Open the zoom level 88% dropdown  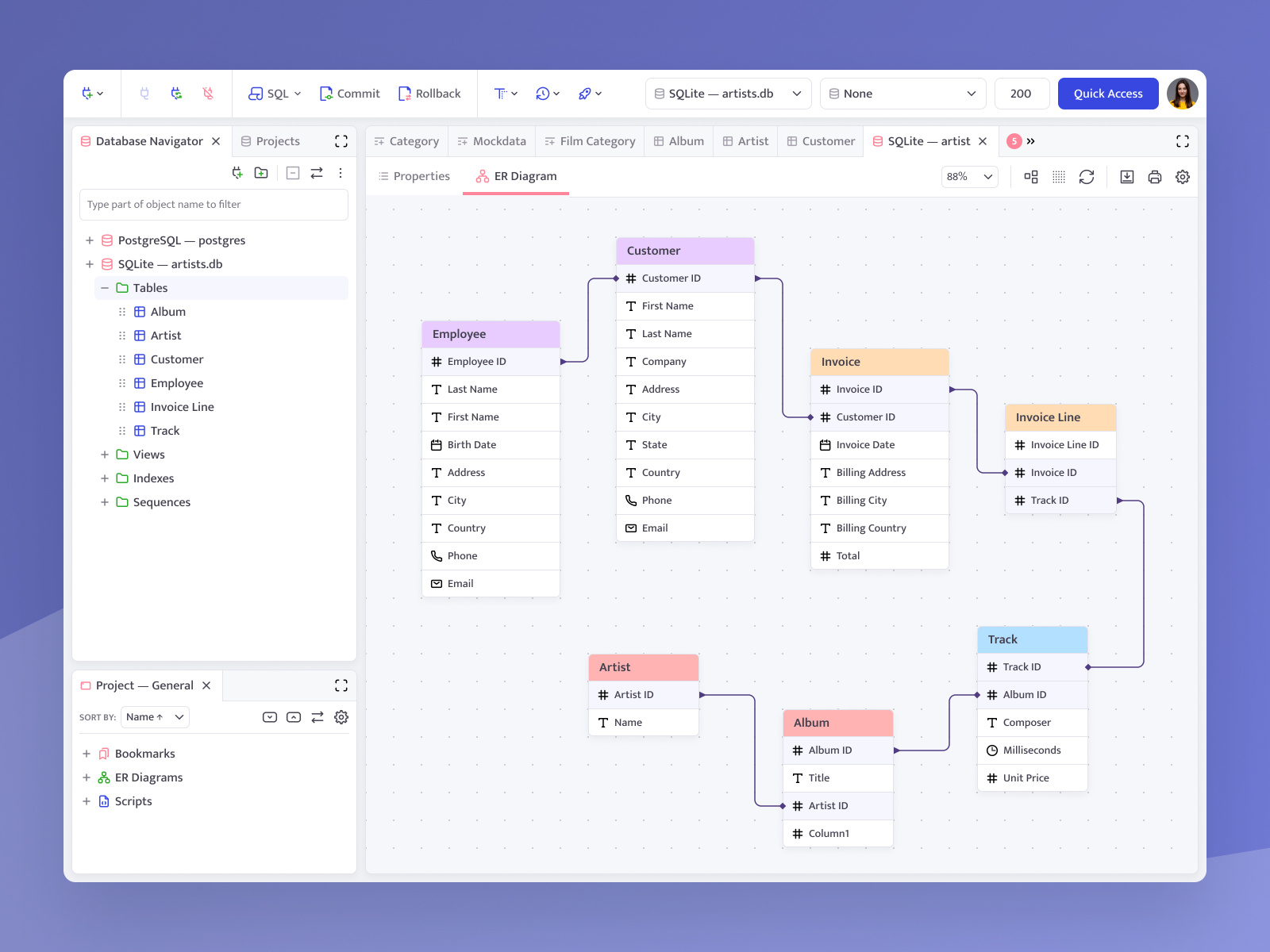click(969, 176)
